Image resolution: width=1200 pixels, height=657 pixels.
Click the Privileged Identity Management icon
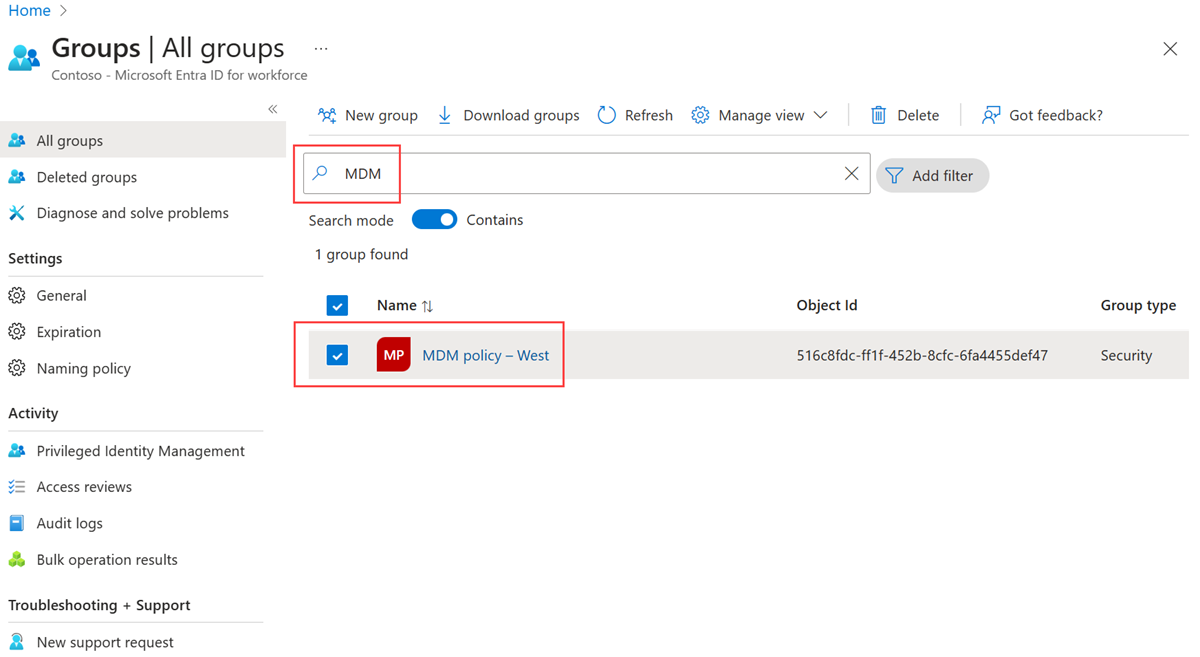[x=17, y=451]
